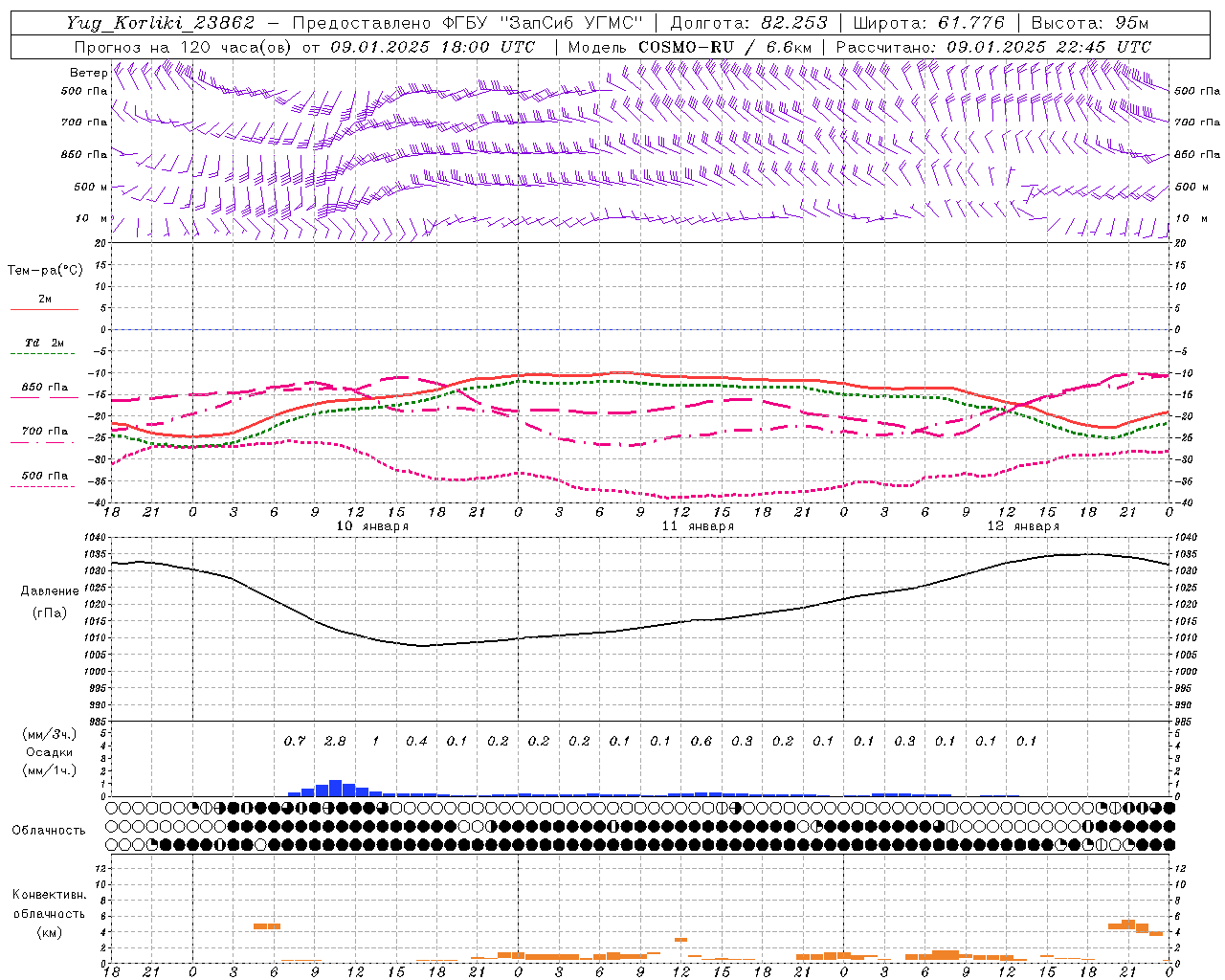Click the Тем-ра(°C) temperature axis title
Screen dimensions: 1225x980
(45, 270)
